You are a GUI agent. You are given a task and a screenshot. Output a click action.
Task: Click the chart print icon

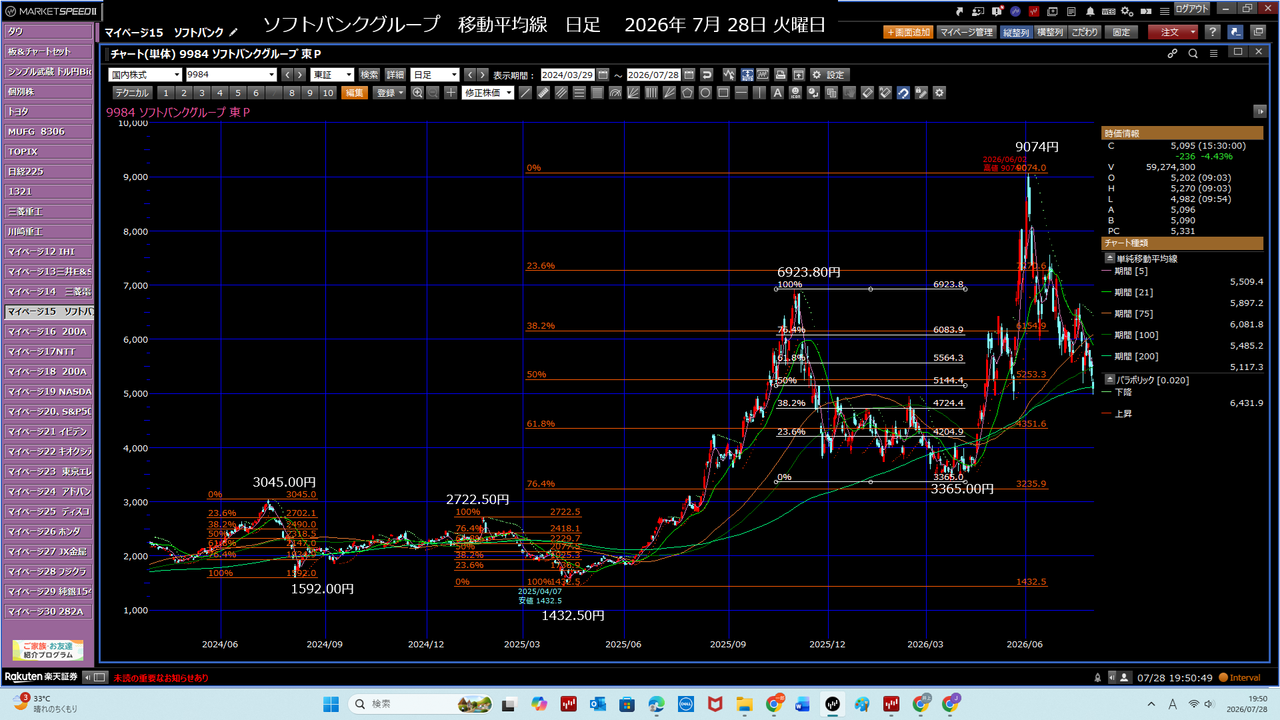point(781,75)
